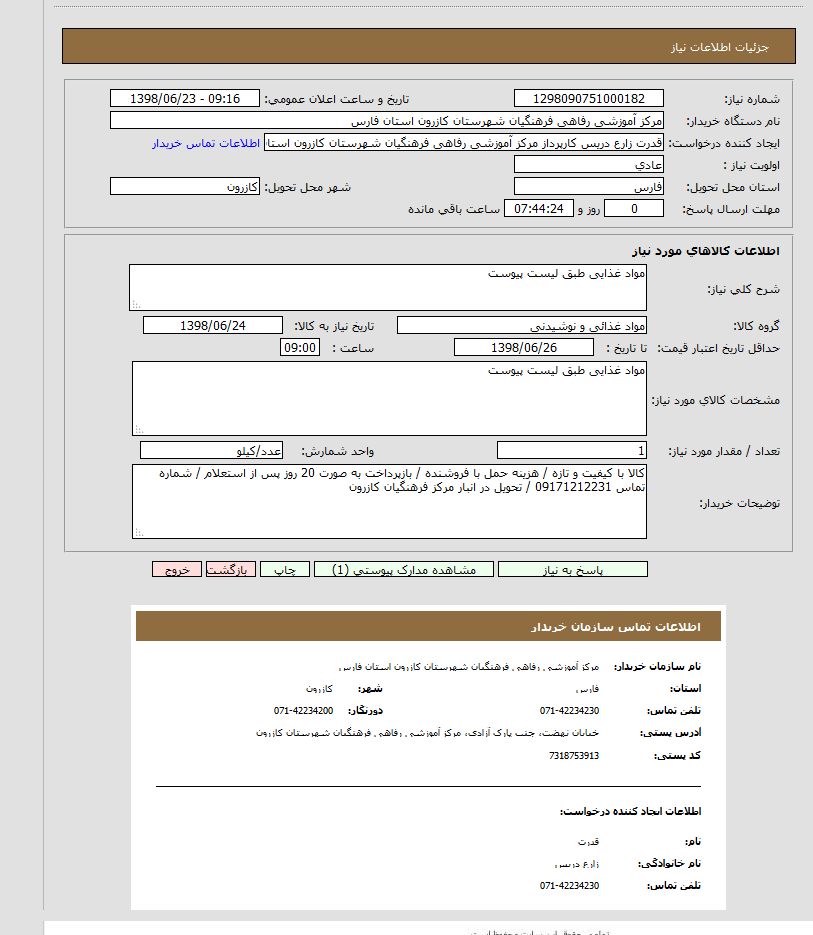Focus the ایجاد کننده درخواست field

(x=464, y=143)
